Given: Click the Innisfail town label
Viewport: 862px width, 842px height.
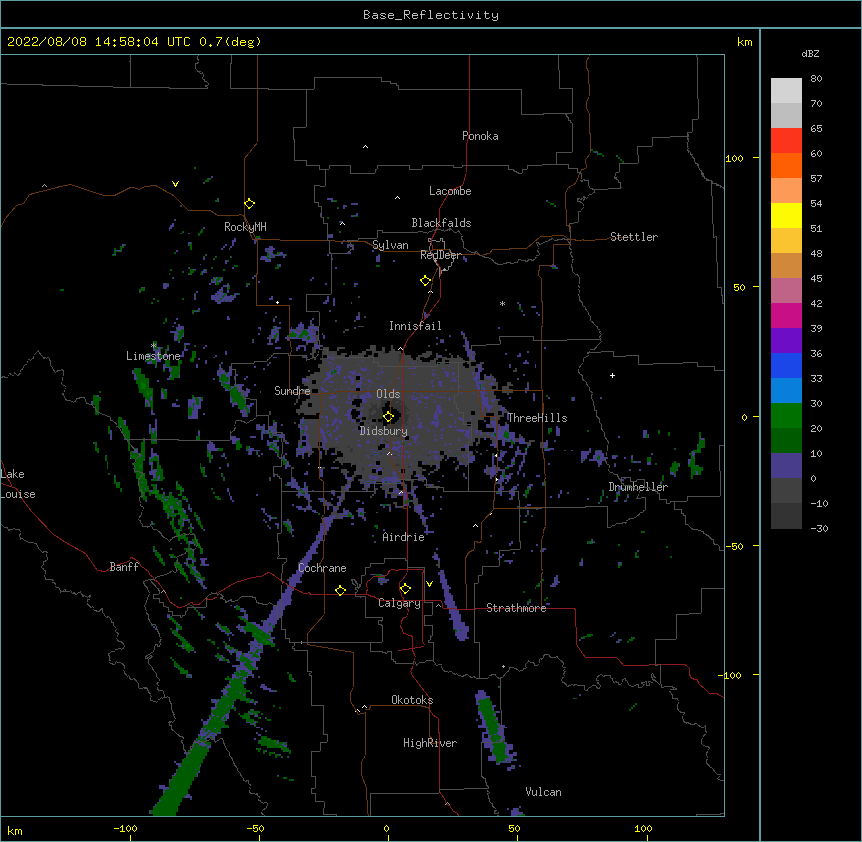Looking at the screenshot, I should click(415, 326).
